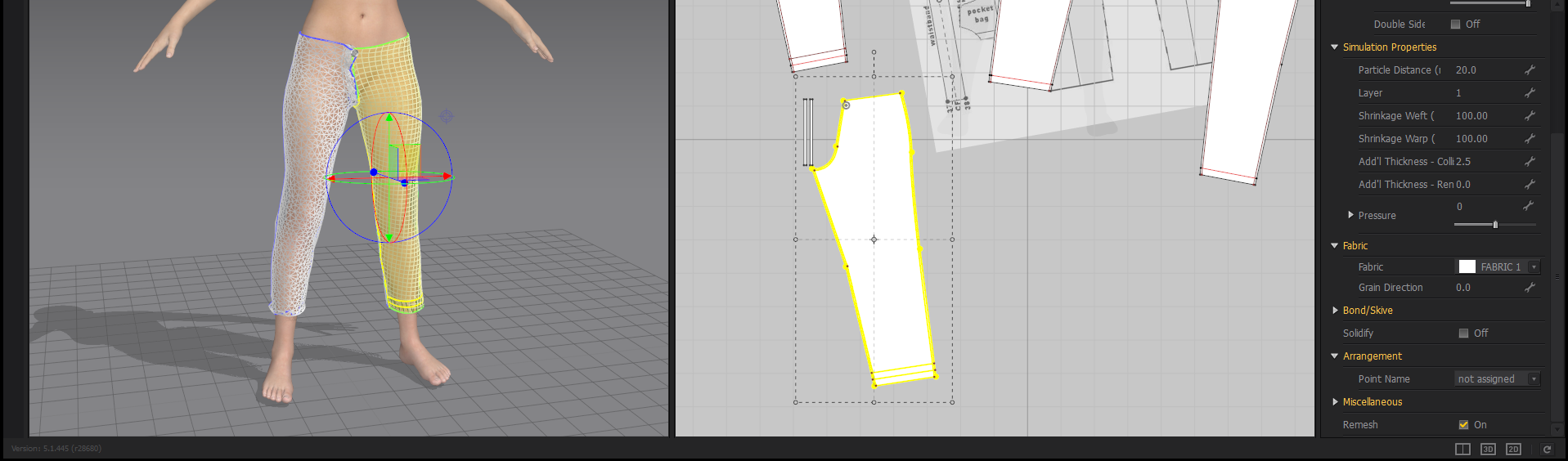
Task: Click wrench icon beside Layer value
Action: pyautogui.click(x=1530, y=93)
